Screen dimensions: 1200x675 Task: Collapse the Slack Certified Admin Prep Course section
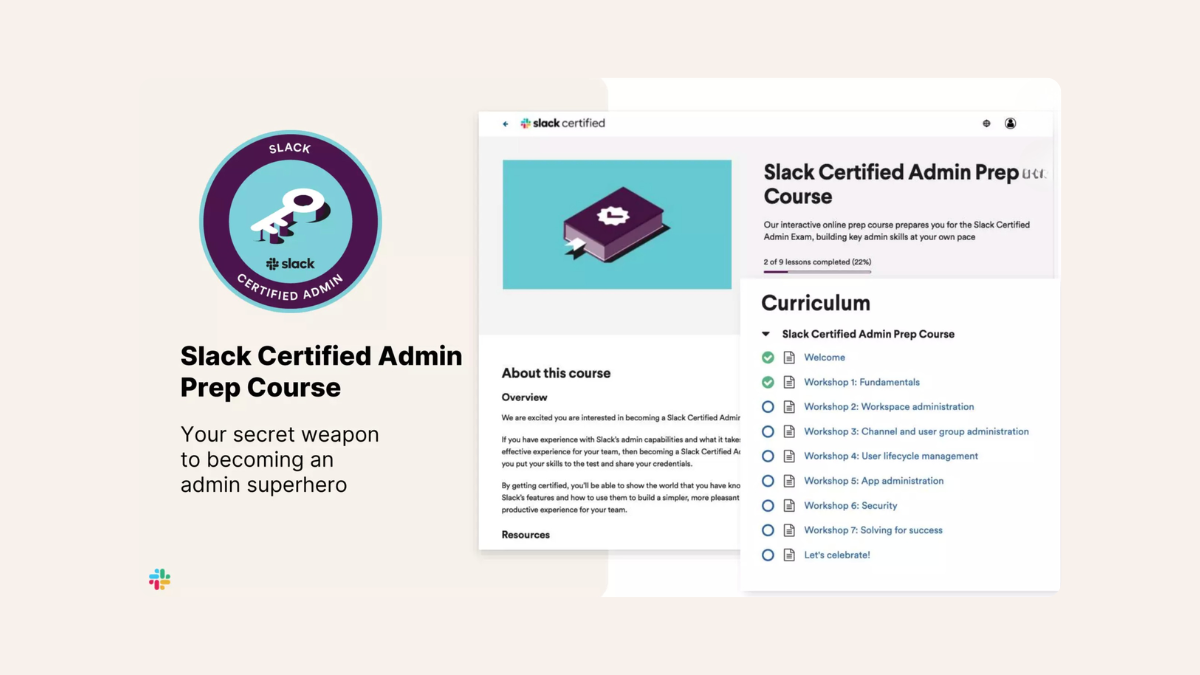click(x=766, y=334)
